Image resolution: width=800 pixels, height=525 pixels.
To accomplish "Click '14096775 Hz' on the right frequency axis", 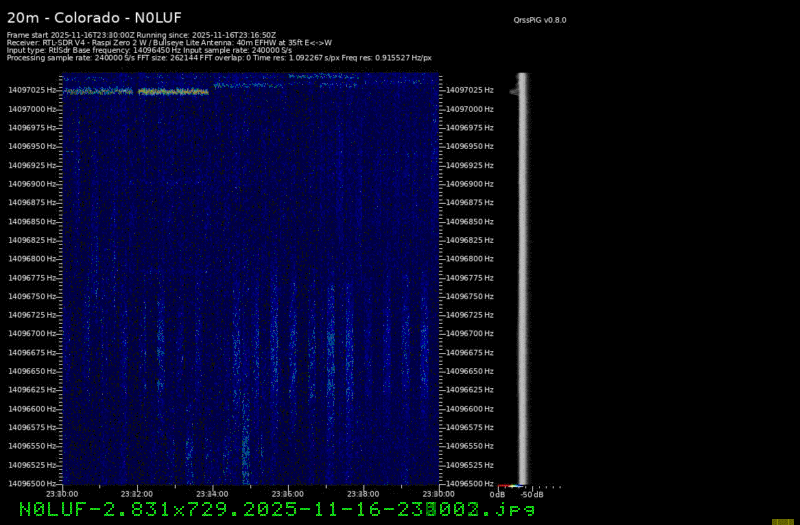I will [x=469, y=278].
